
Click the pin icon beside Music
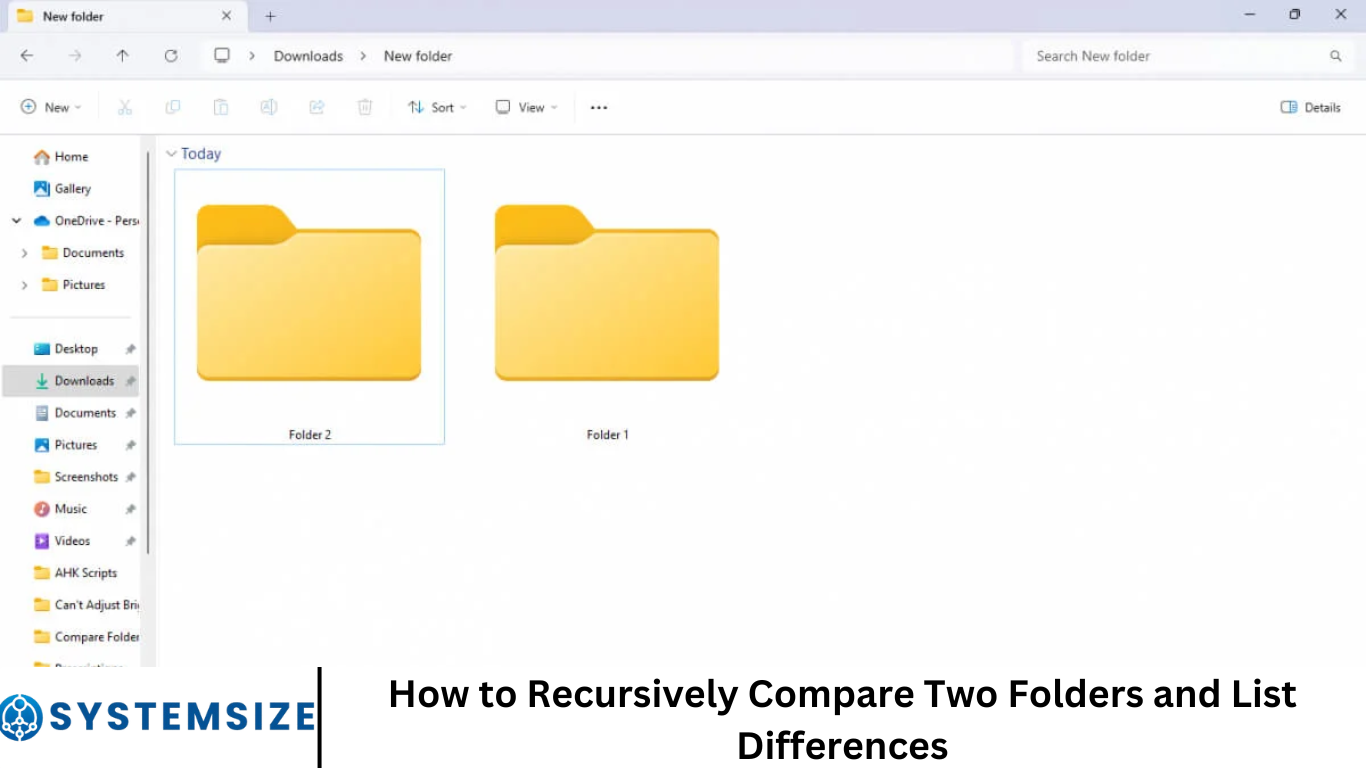[130, 509]
